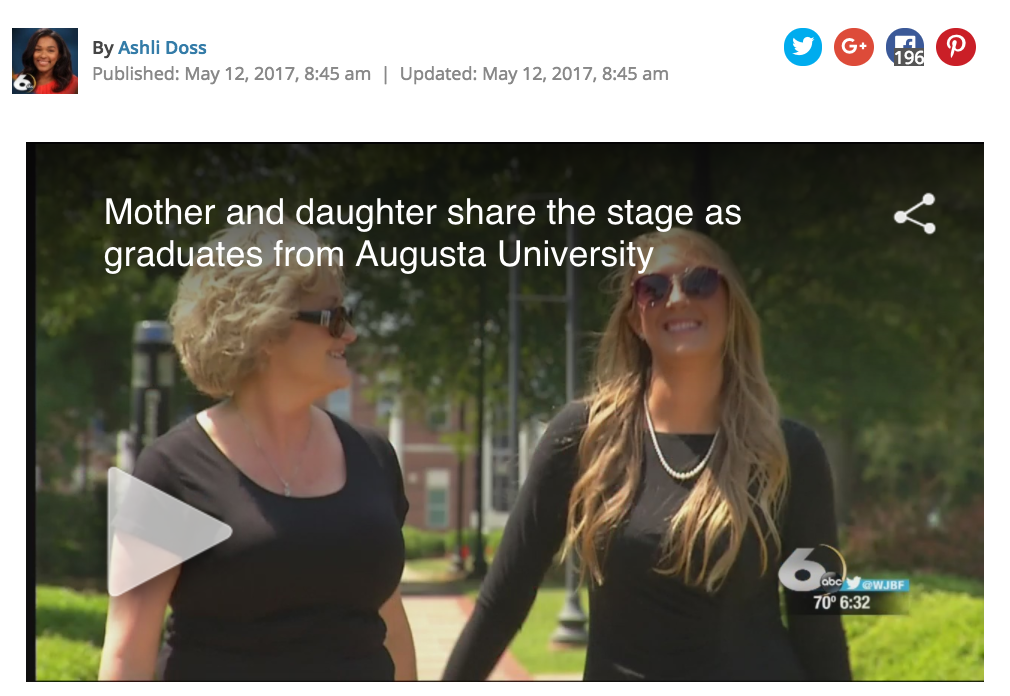Pin the article on Pinterest
Viewport: 1010px width, 696px height.
[955, 47]
